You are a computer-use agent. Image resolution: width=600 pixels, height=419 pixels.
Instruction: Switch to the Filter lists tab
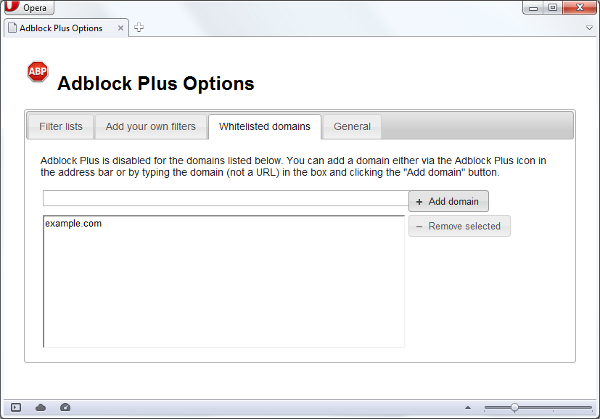61,127
